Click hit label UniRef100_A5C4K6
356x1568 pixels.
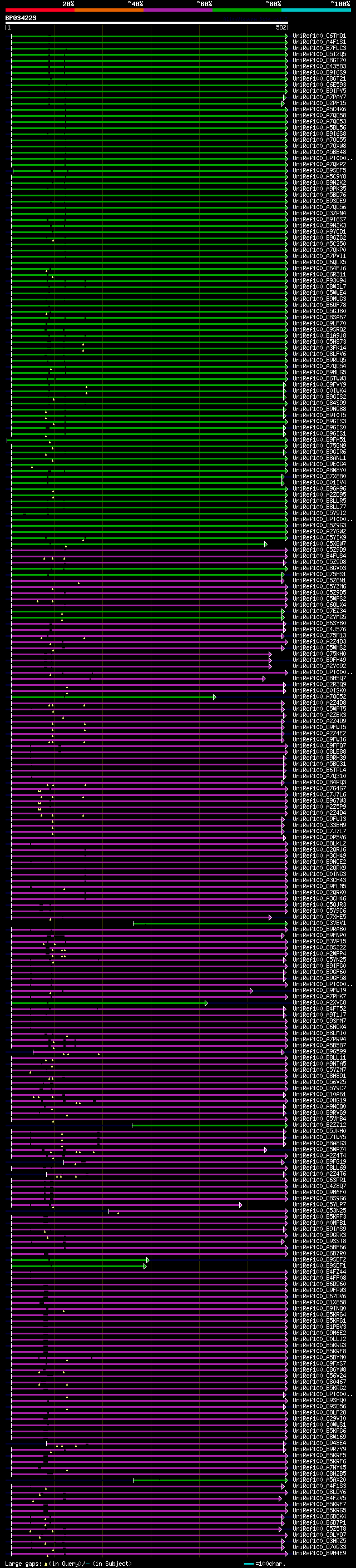point(319,110)
